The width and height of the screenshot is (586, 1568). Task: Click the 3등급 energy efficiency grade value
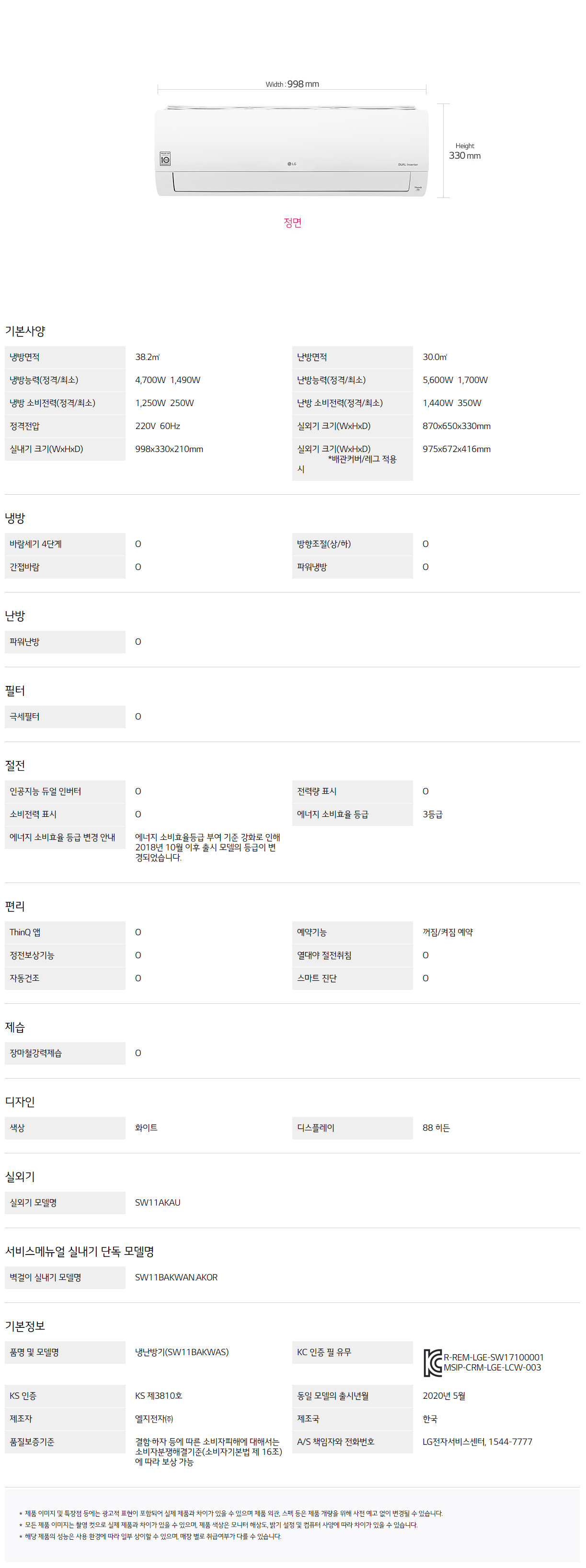433,814
